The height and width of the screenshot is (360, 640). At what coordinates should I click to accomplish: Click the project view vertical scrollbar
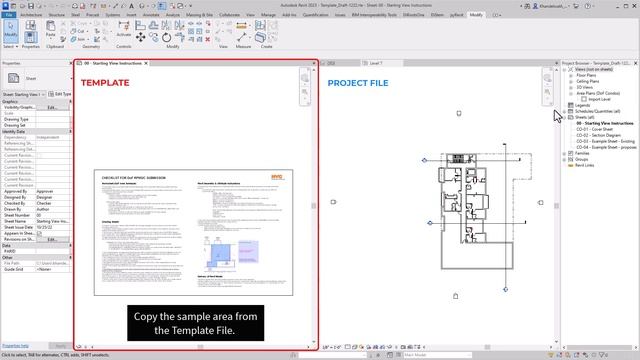tap(556, 206)
